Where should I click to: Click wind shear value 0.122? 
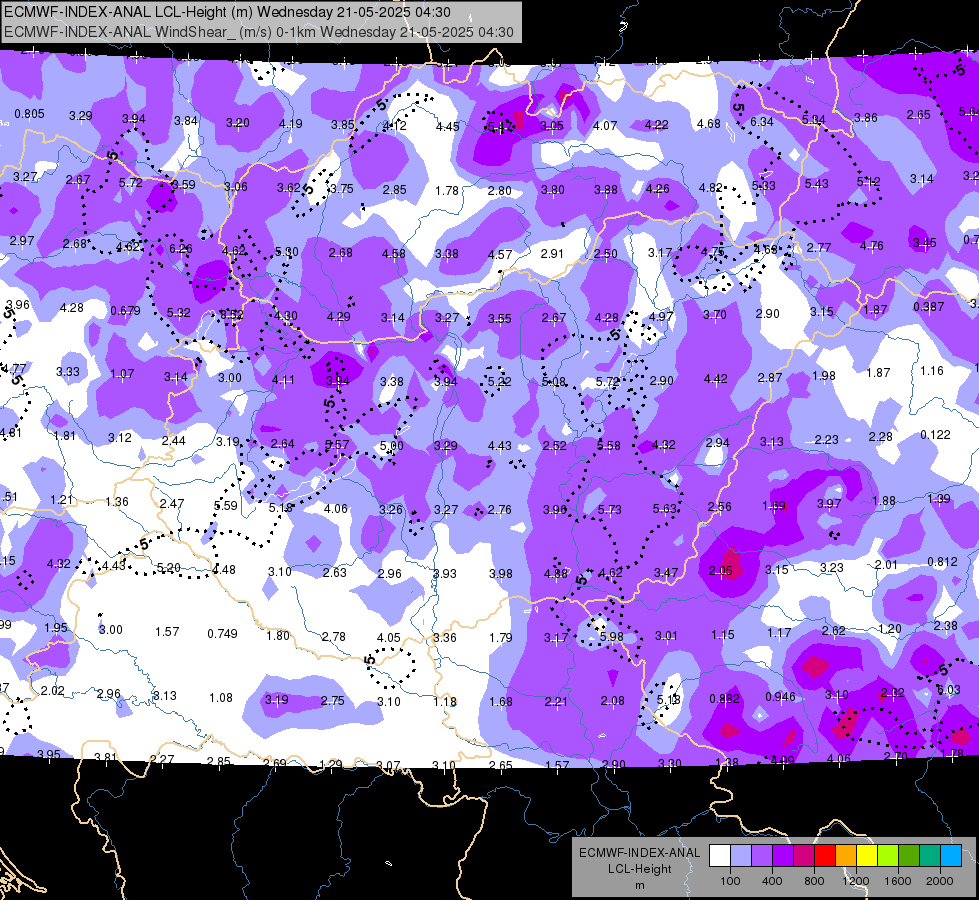935,435
